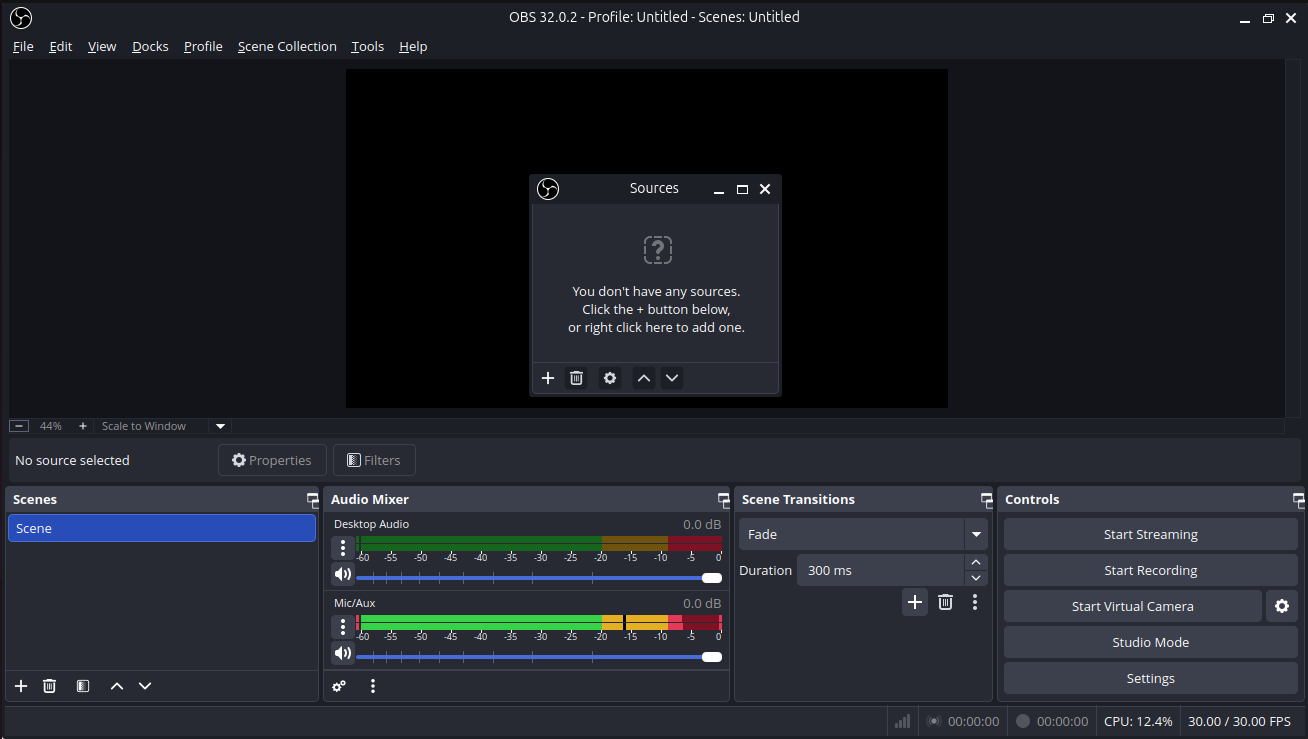Viewport: 1308px width, 739px height.
Task: Open the Scene Collection menu
Action: tap(287, 46)
